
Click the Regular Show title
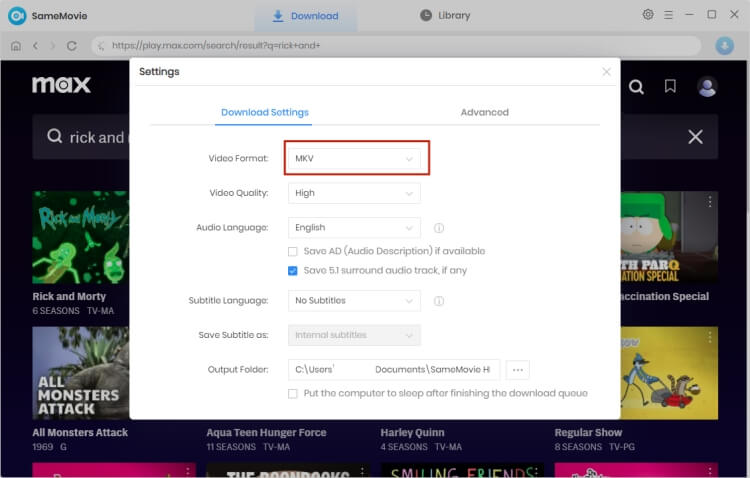tap(588, 433)
